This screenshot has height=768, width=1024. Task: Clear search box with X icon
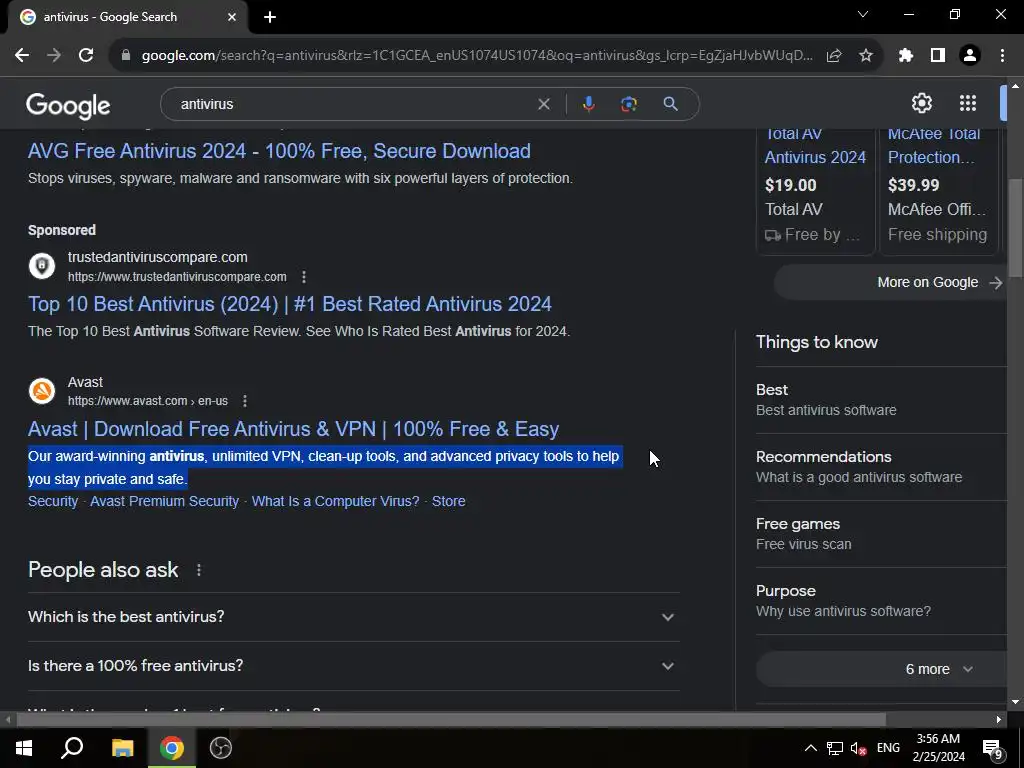click(543, 104)
